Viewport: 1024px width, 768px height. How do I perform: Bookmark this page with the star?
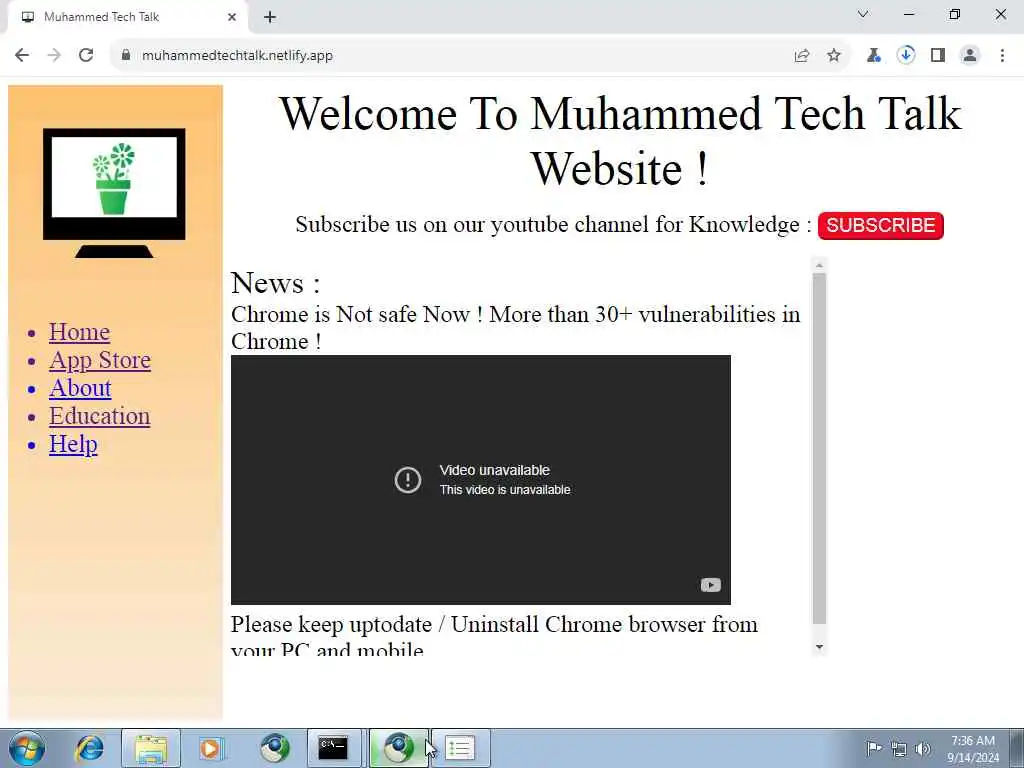834,56
